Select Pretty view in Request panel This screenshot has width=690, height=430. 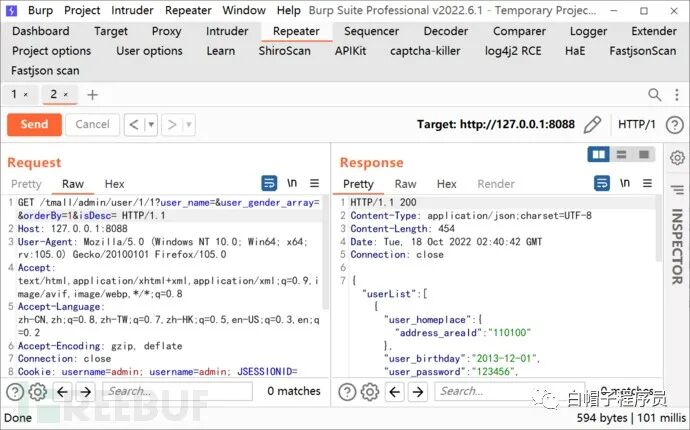(26, 184)
